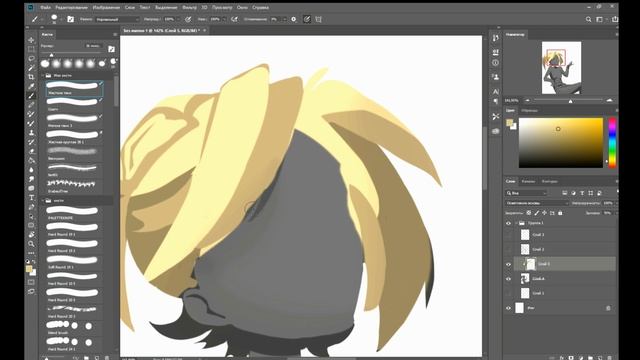Show the hidden Слой 1 layer

[509, 293]
